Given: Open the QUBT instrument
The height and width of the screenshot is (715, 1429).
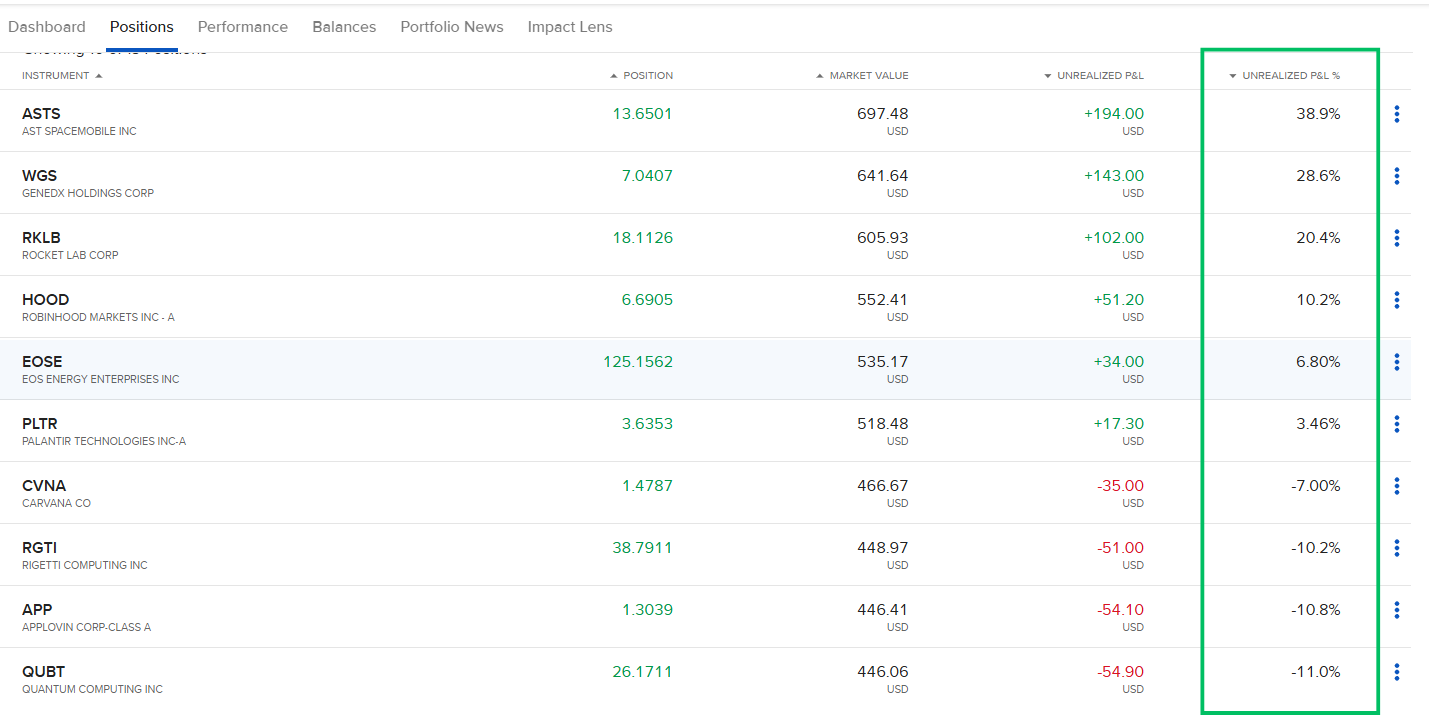Looking at the screenshot, I should tap(43, 672).
